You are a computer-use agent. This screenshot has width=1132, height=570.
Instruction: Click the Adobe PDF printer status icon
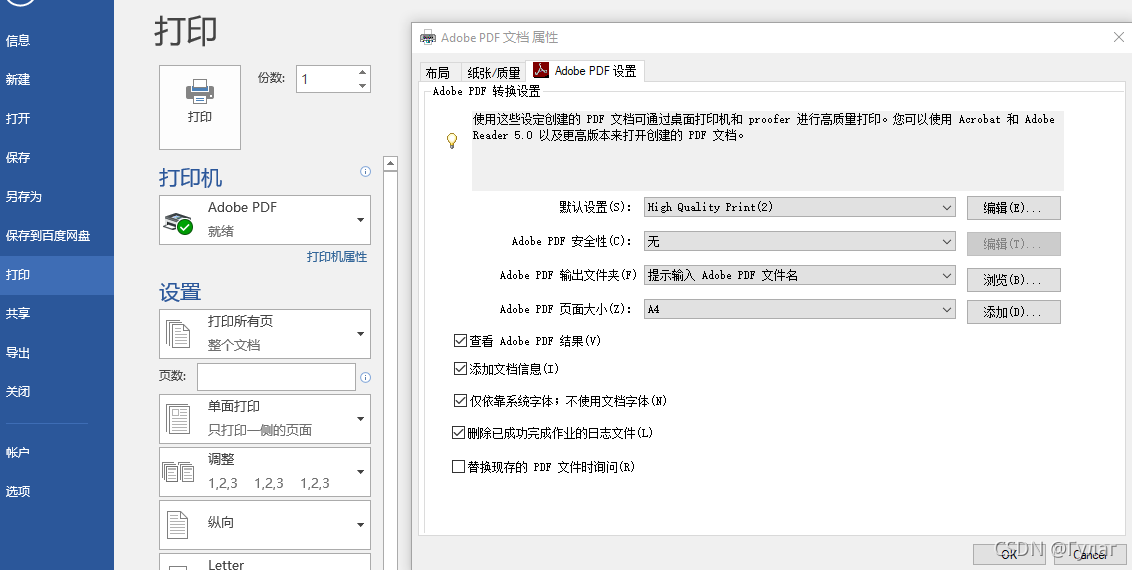click(178, 222)
